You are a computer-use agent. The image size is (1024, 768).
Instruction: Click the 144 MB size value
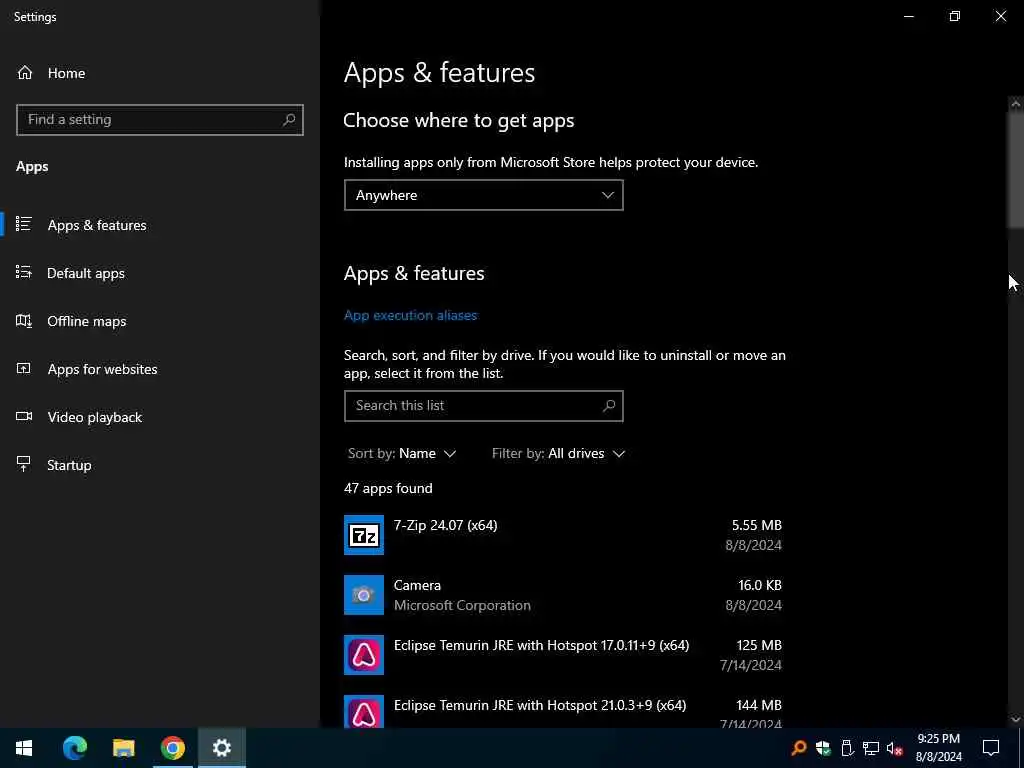pos(759,705)
